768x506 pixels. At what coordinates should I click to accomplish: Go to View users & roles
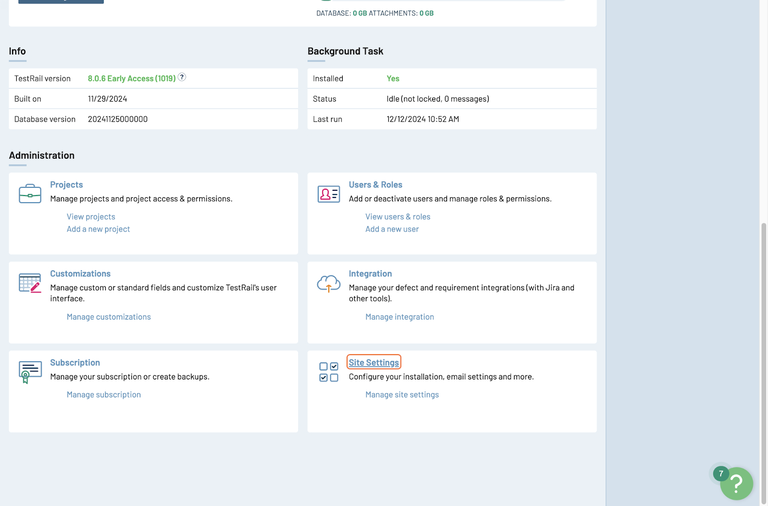pyautogui.click(x=398, y=217)
